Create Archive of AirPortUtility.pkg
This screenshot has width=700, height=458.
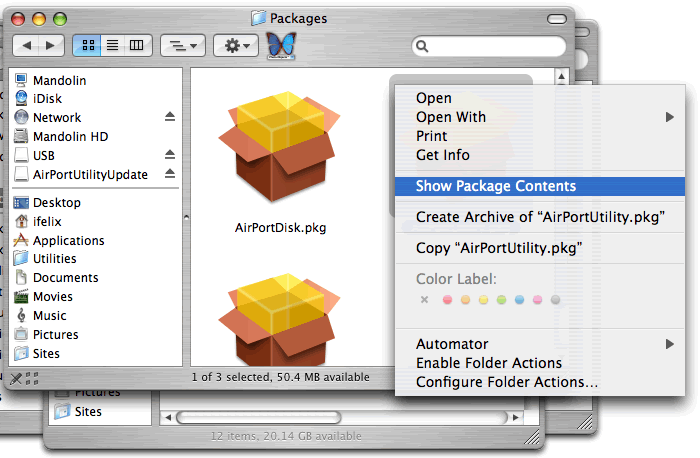(540, 217)
